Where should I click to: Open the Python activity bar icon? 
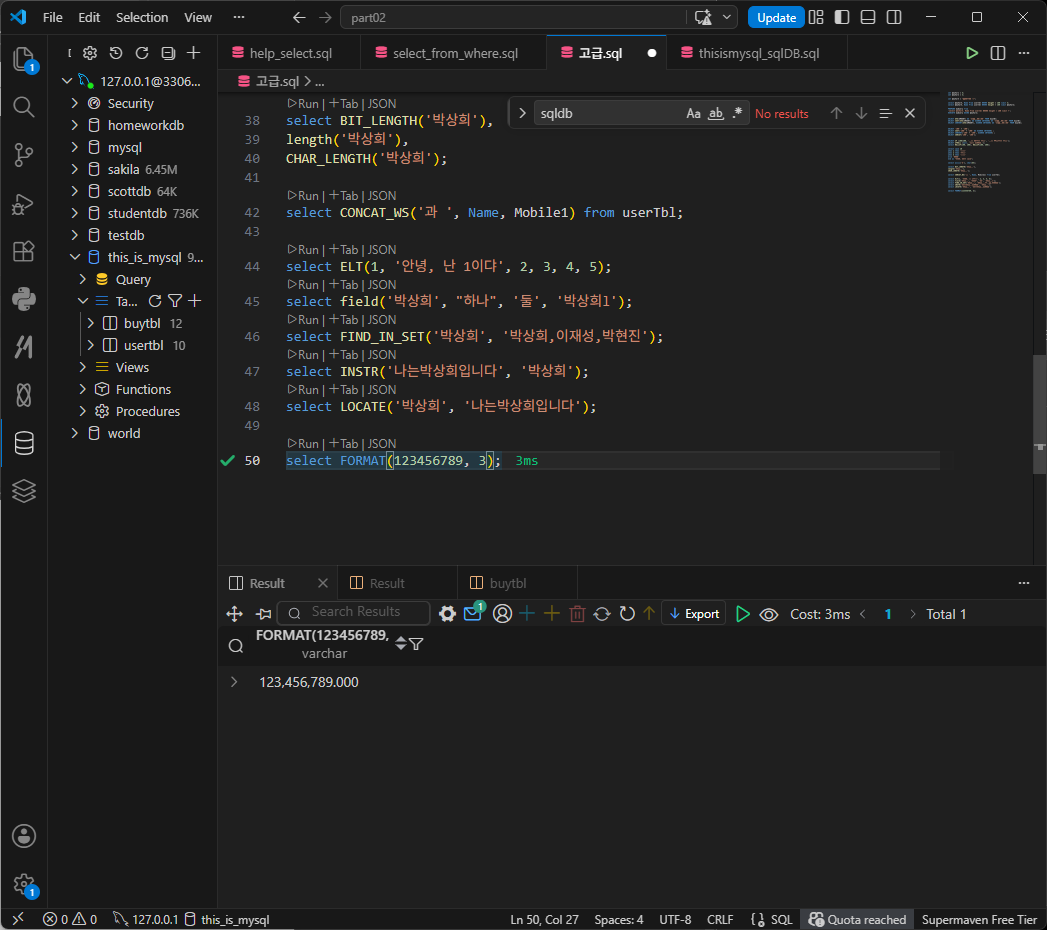pos(24,299)
